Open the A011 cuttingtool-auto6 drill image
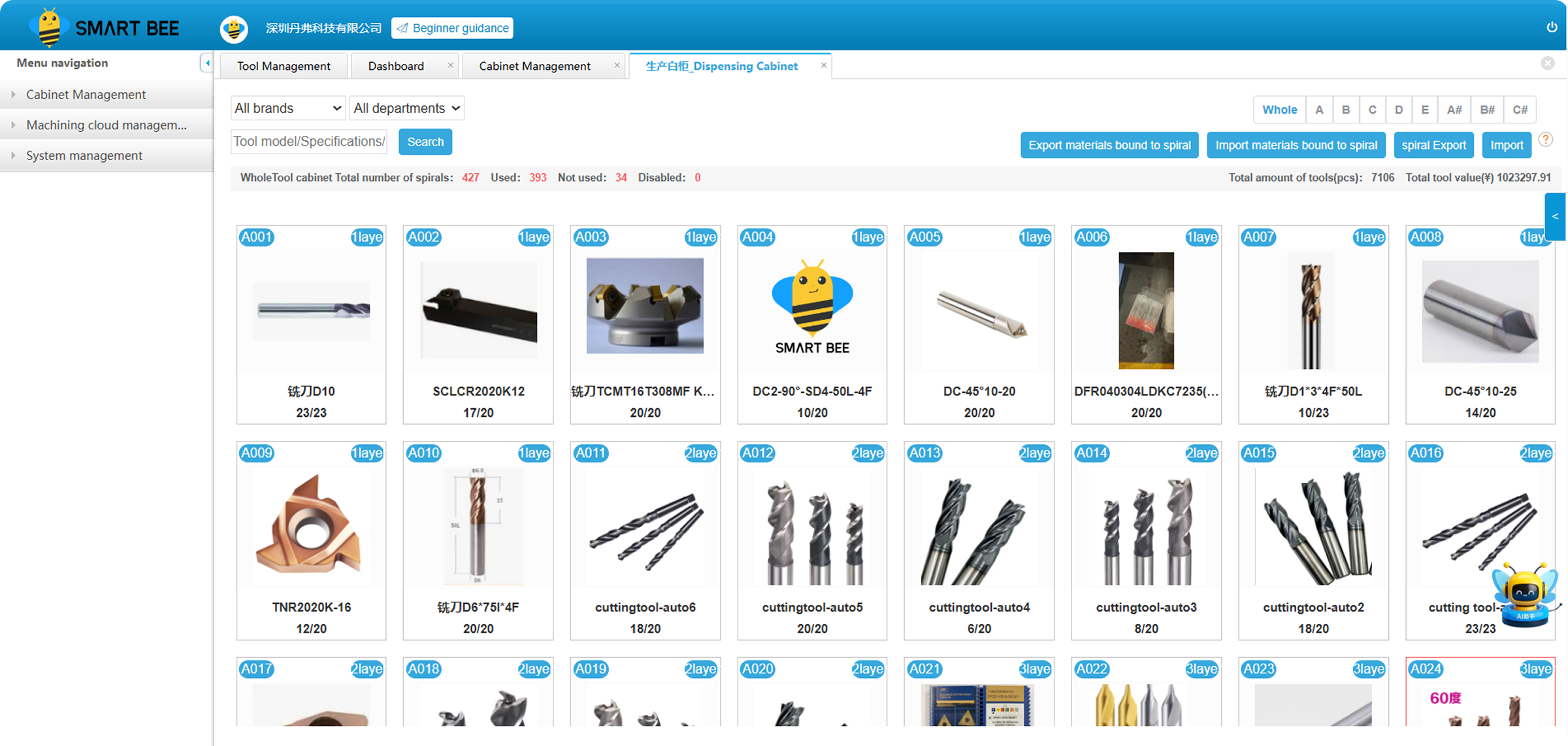The image size is (1568, 746). (645, 527)
